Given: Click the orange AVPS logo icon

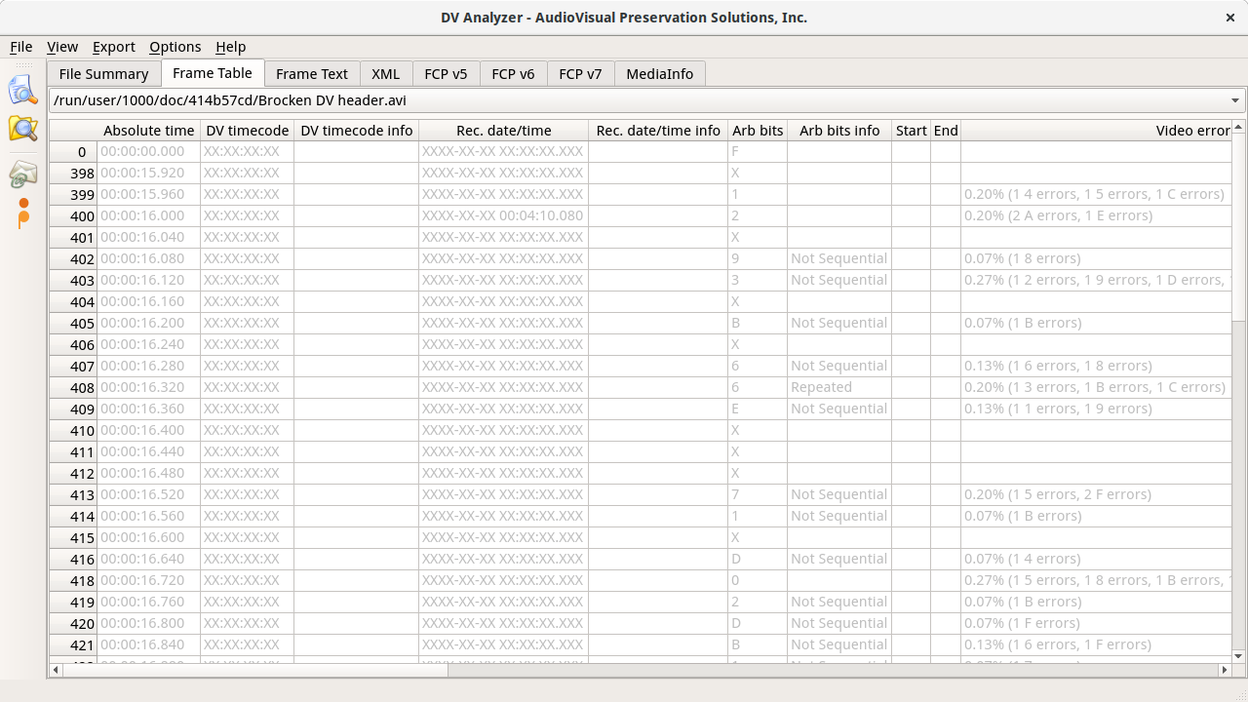Looking at the screenshot, I should click(23, 212).
